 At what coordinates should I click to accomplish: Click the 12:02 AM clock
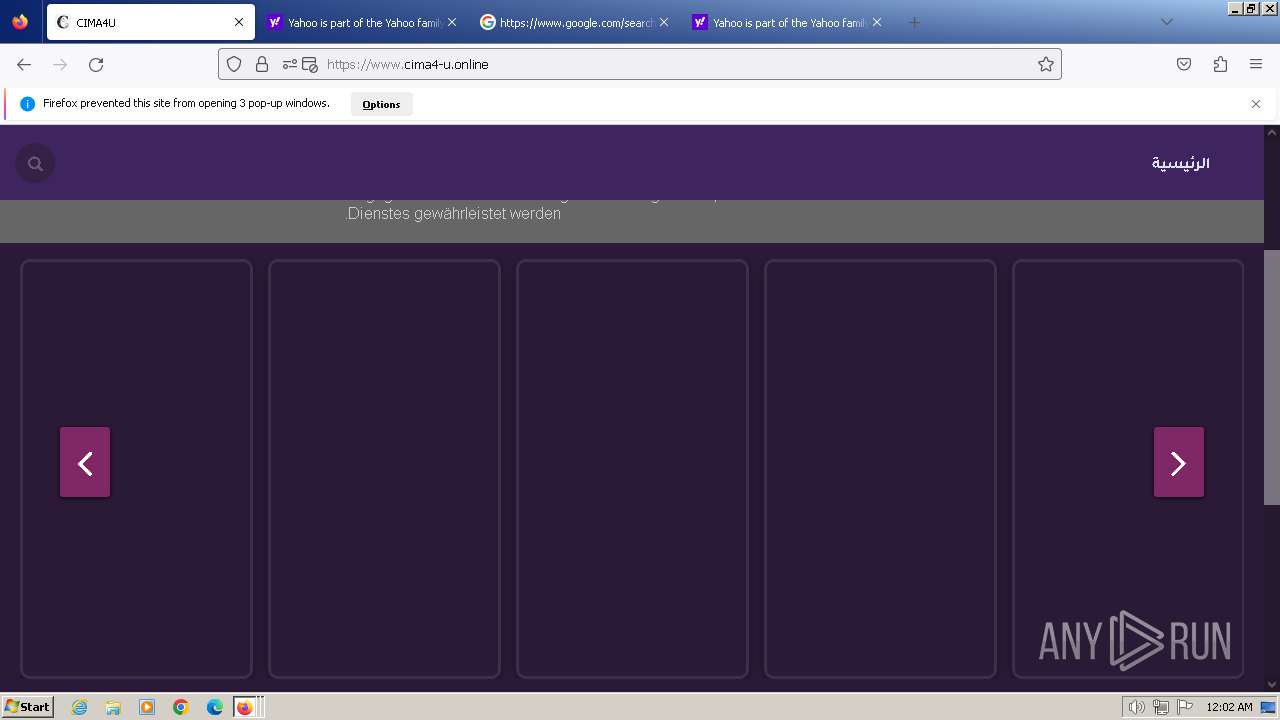(1229, 707)
